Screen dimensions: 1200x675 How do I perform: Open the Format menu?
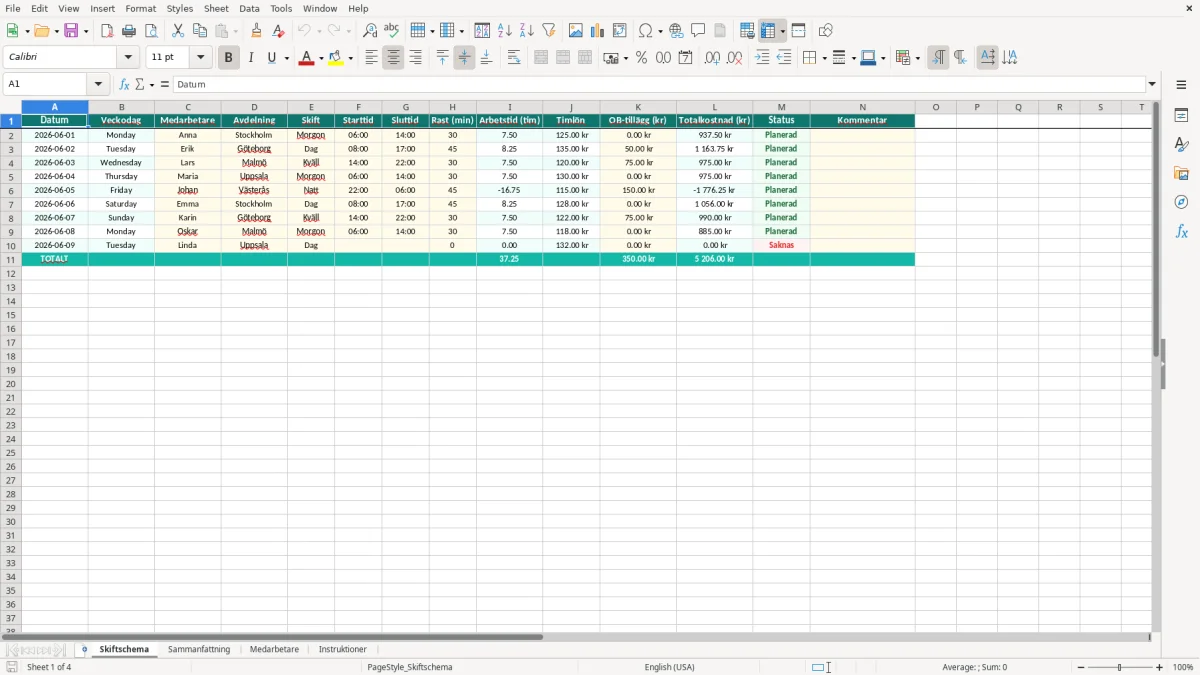click(x=141, y=8)
